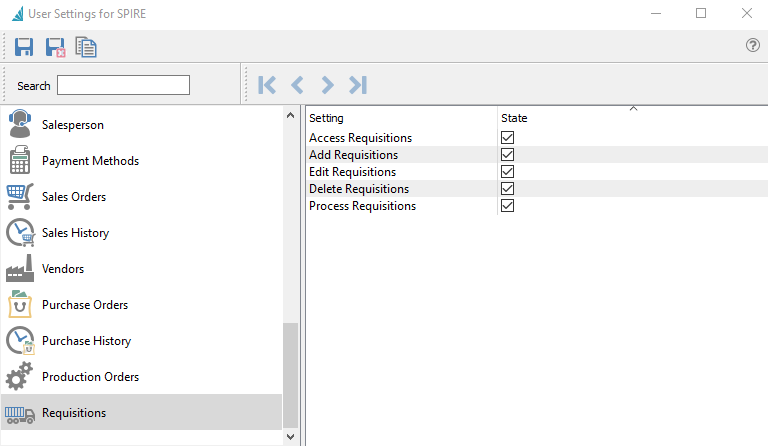
Task: Disable Delete Requisitions checkbox
Action: [507, 189]
